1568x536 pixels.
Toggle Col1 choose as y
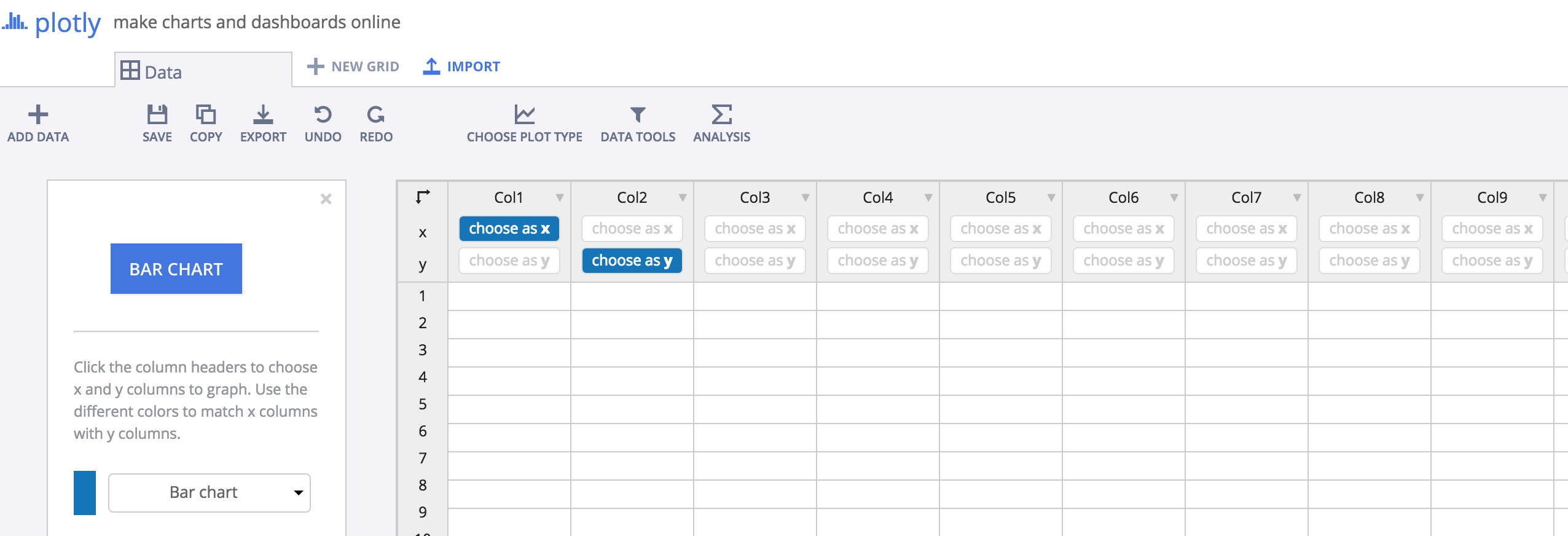(x=509, y=261)
